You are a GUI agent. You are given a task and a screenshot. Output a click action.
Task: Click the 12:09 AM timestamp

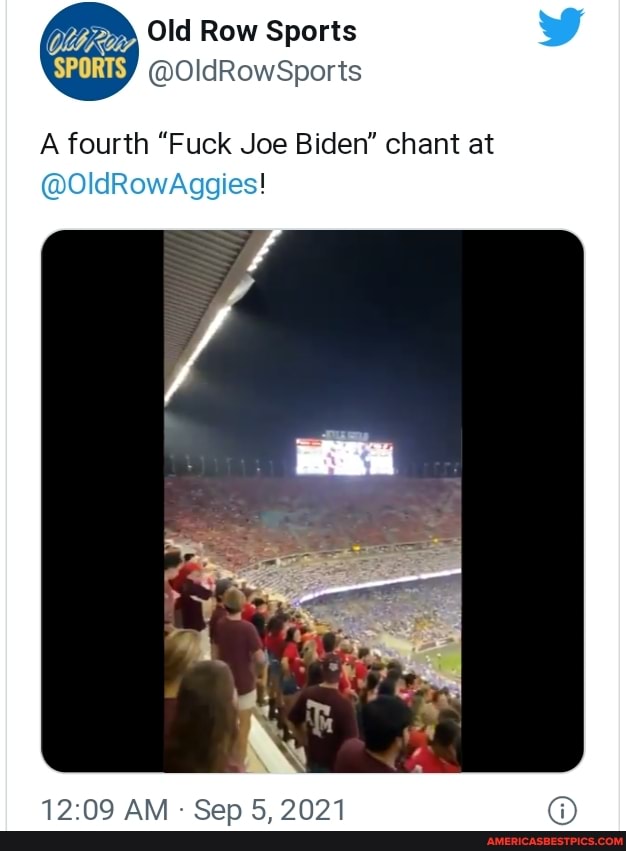[x=103, y=809]
